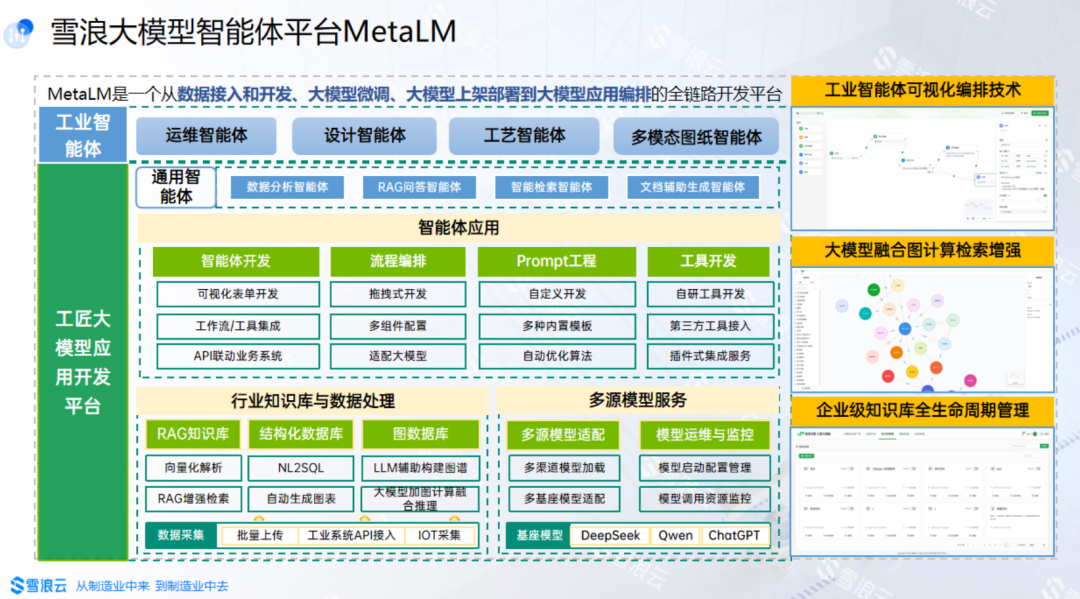Select the 模型运维与监控 green header
1080x599 pixels.
click(x=704, y=434)
